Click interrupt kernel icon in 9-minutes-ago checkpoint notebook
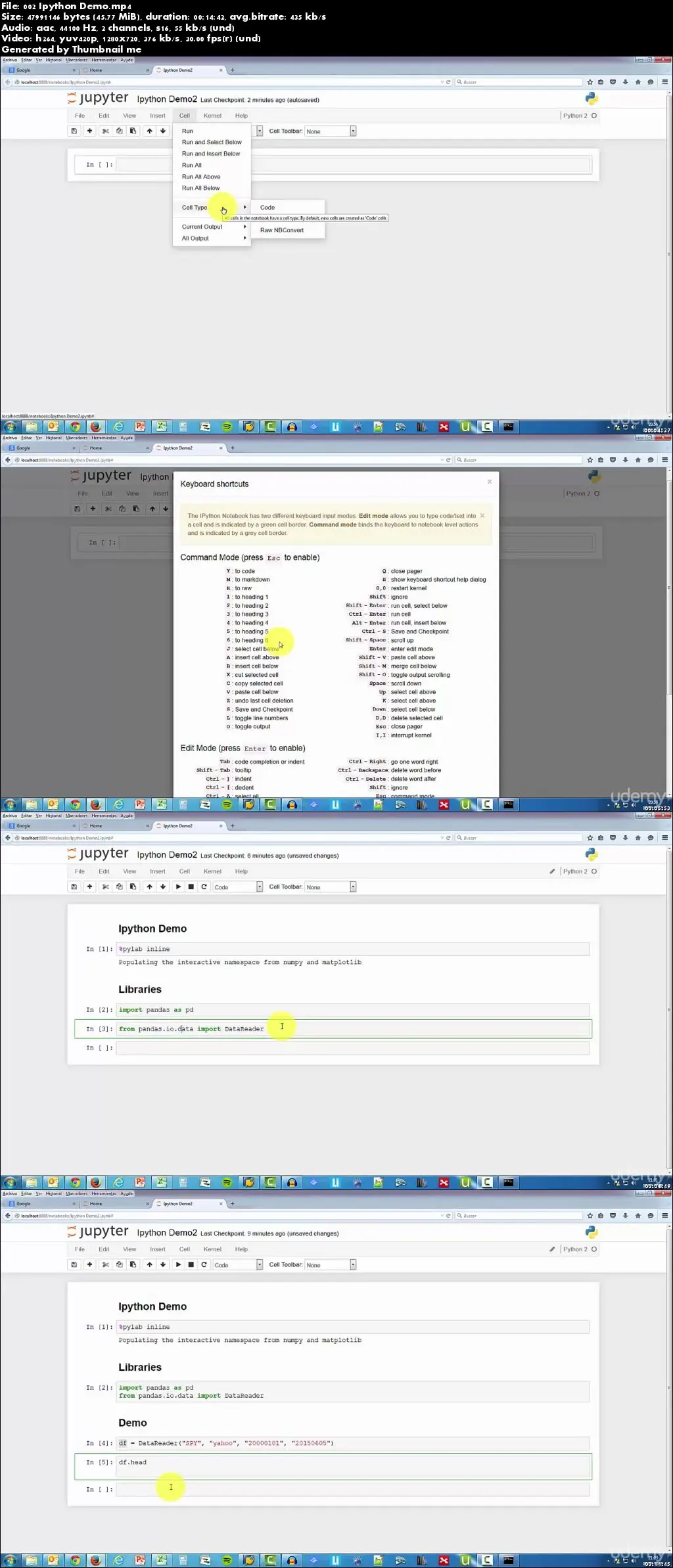The height and width of the screenshot is (1568, 673). [x=191, y=1264]
